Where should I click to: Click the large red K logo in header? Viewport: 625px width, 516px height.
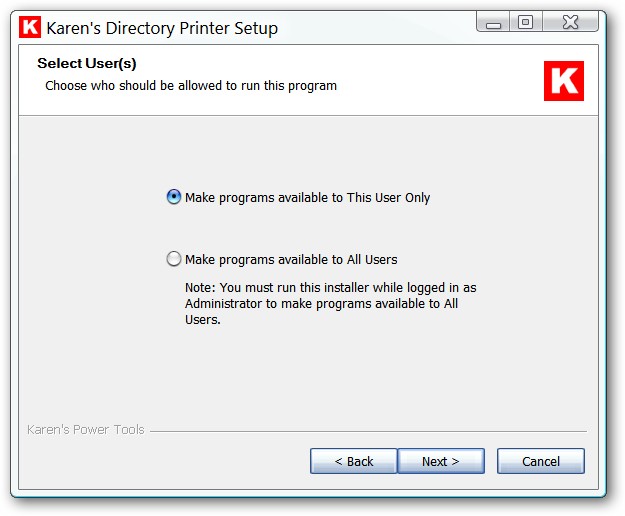click(564, 81)
